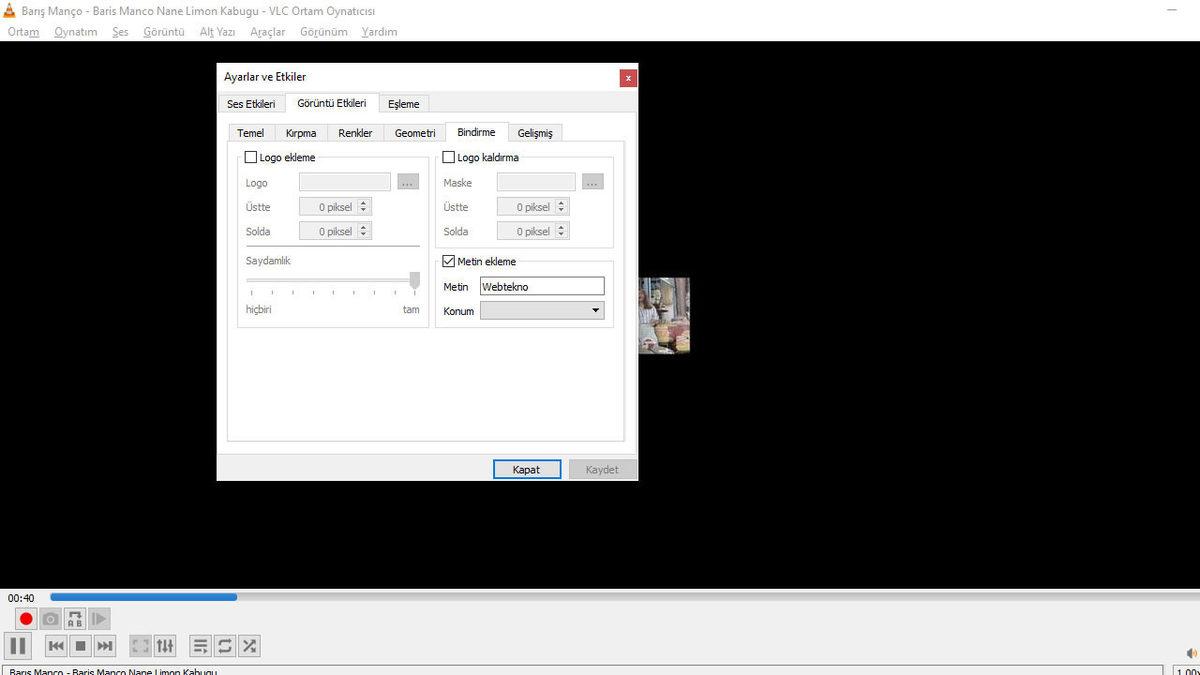Skip to the next media
The width and height of the screenshot is (1200, 675).
pos(105,645)
